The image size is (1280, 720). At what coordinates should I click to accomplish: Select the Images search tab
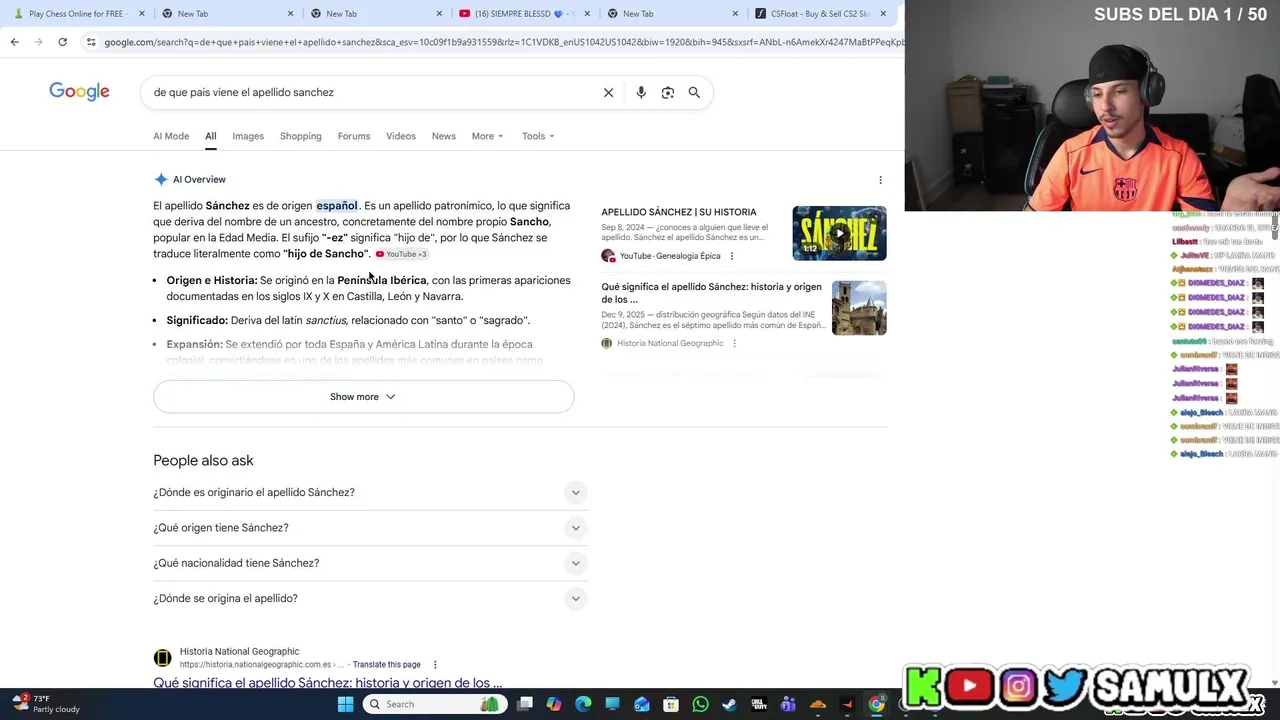[x=248, y=136]
